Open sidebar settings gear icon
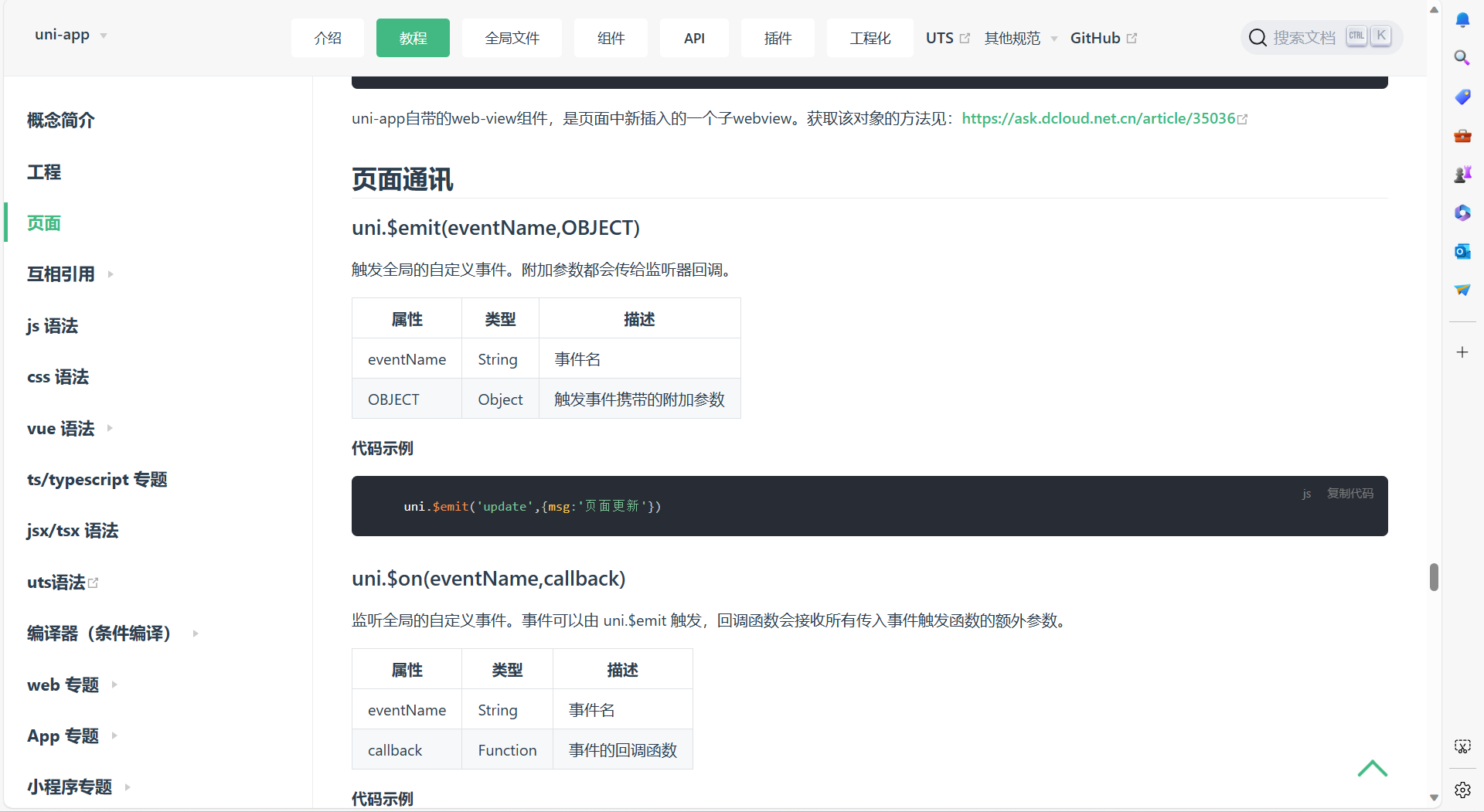 pos(1462,790)
